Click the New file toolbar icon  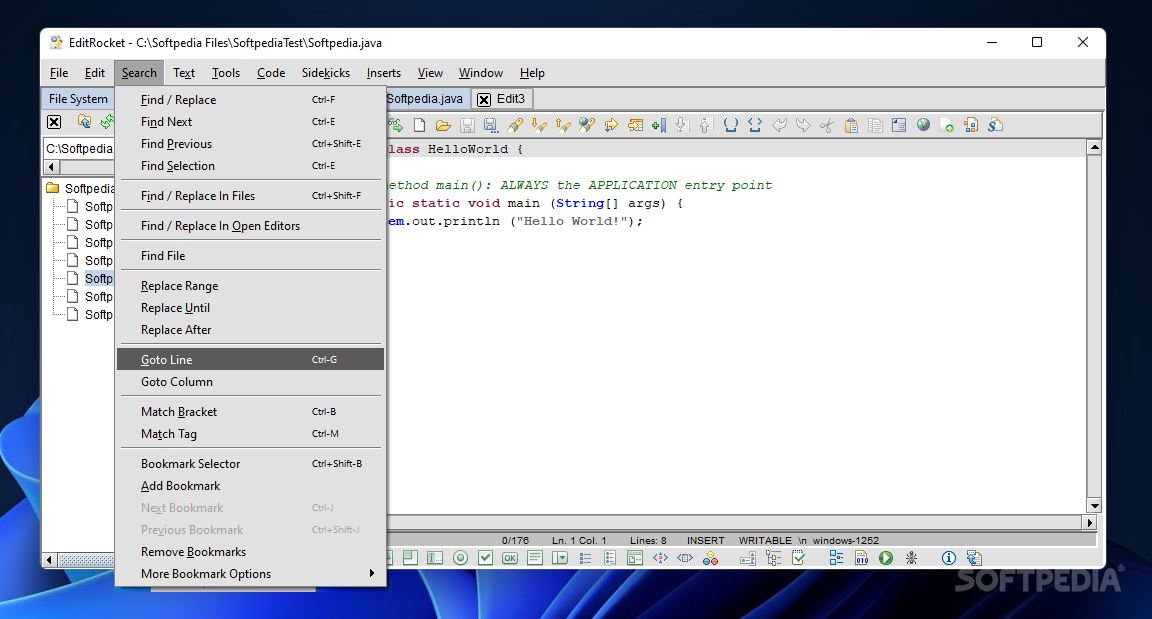(x=420, y=126)
